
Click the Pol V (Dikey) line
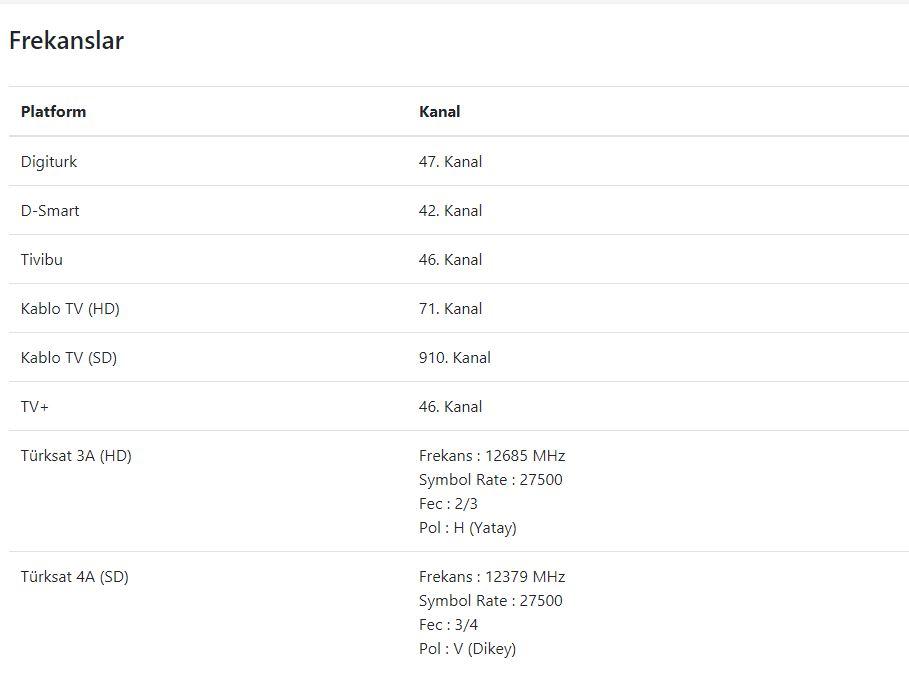point(467,649)
